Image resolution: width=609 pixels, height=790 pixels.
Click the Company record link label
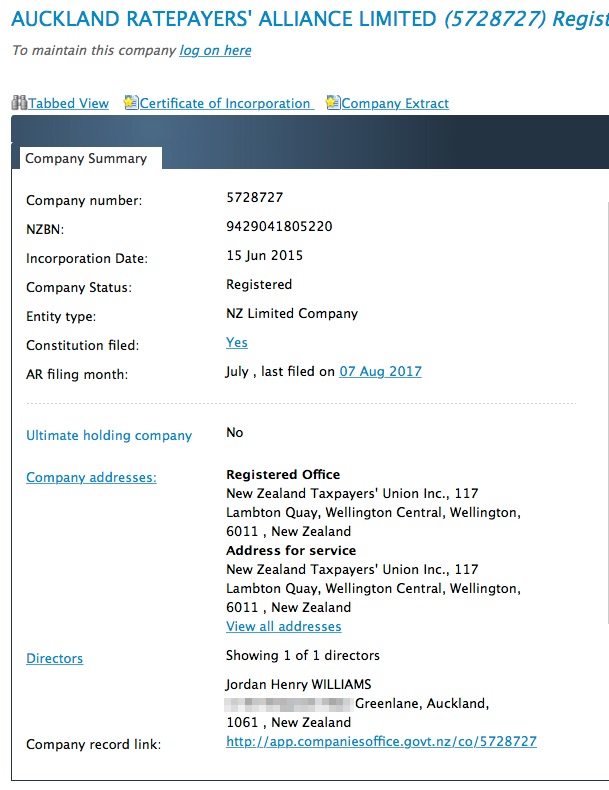[94, 745]
